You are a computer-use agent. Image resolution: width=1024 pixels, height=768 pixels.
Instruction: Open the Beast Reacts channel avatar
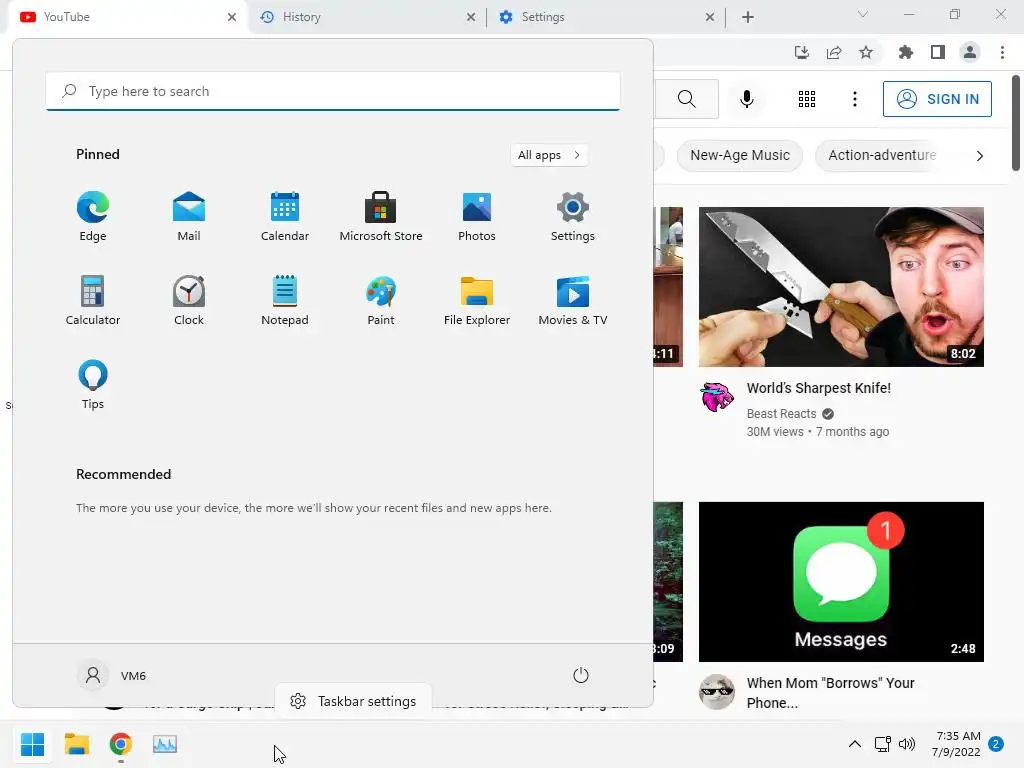pyautogui.click(x=717, y=397)
